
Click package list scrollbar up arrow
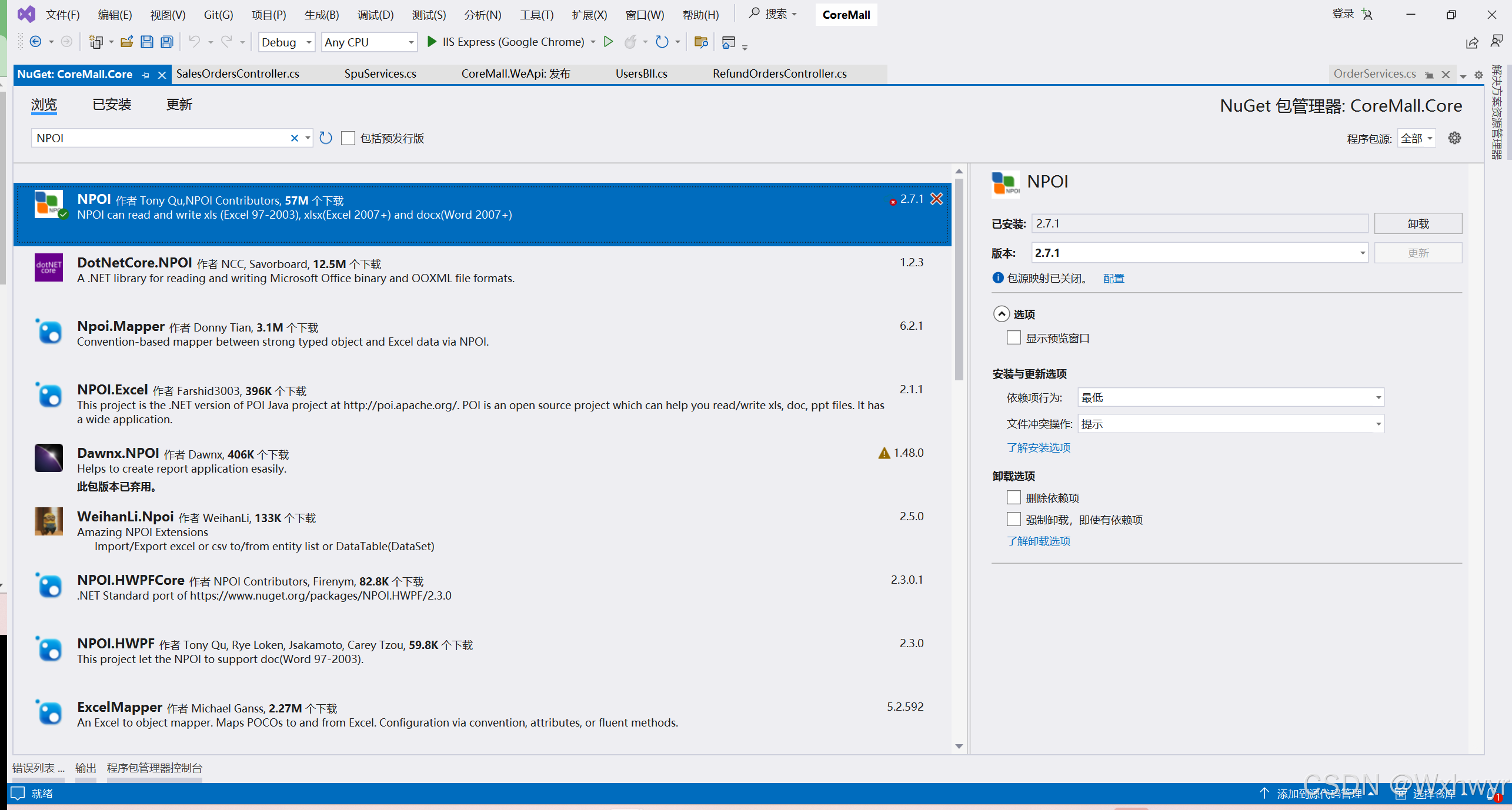click(x=959, y=171)
